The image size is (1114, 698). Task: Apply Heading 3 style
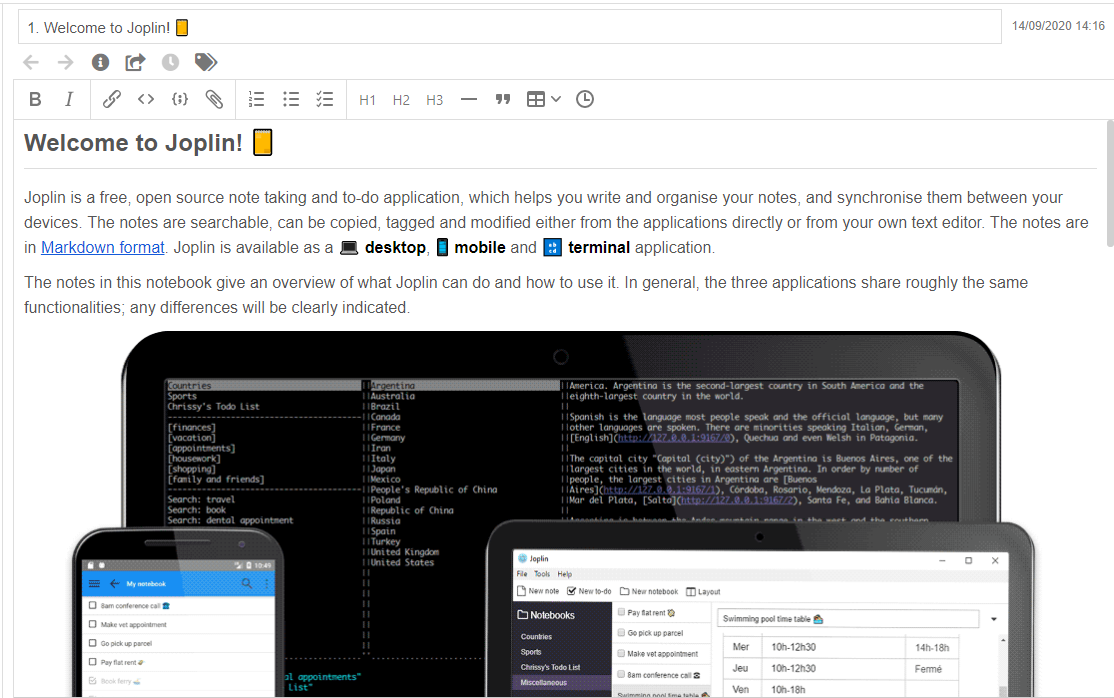click(x=435, y=100)
